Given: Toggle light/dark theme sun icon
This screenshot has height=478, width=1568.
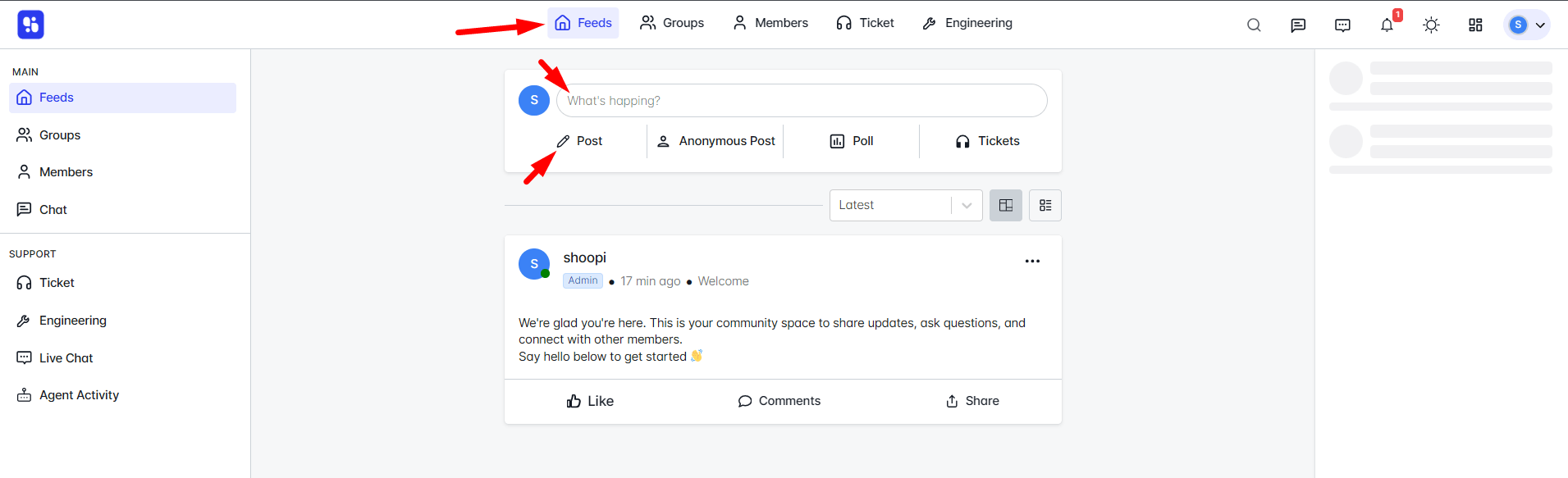Looking at the screenshot, I should click(x=1431, y=25).
